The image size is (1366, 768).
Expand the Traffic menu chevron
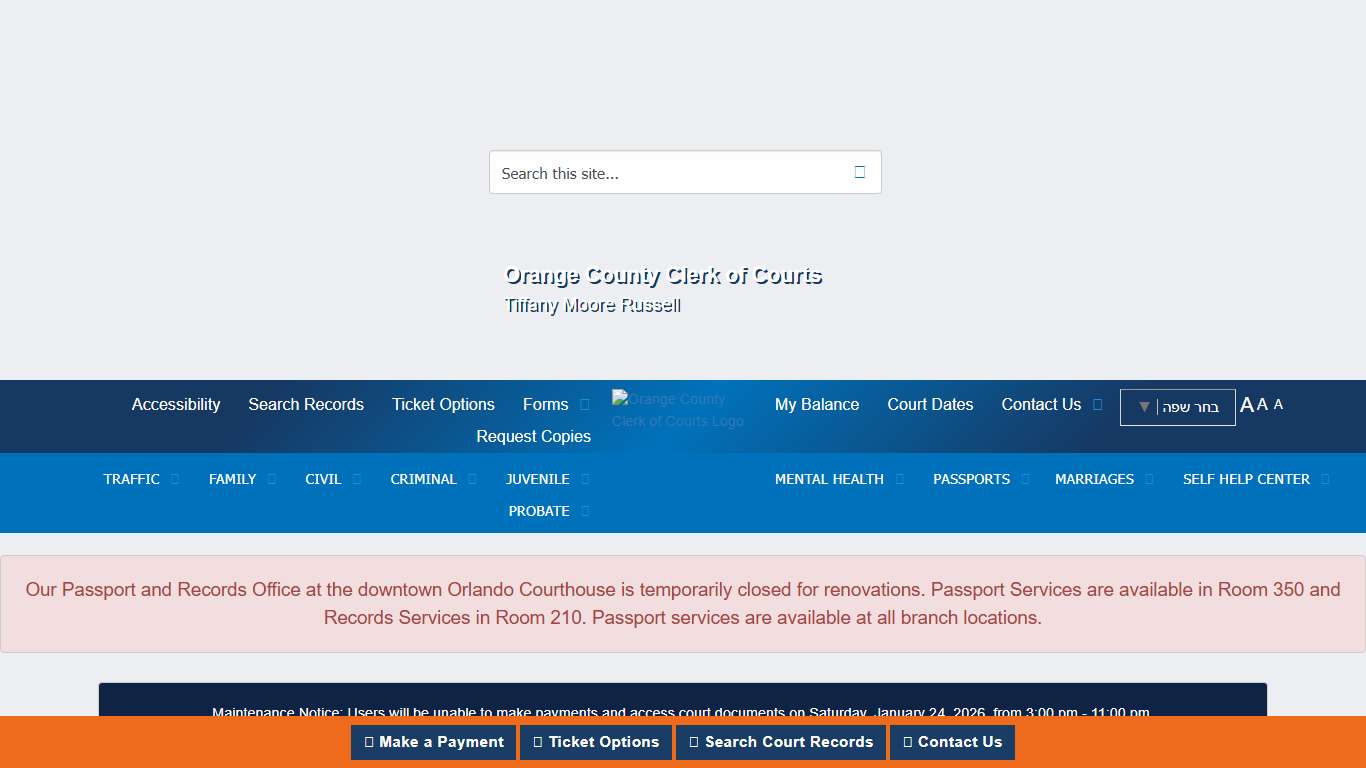(175, 479)
